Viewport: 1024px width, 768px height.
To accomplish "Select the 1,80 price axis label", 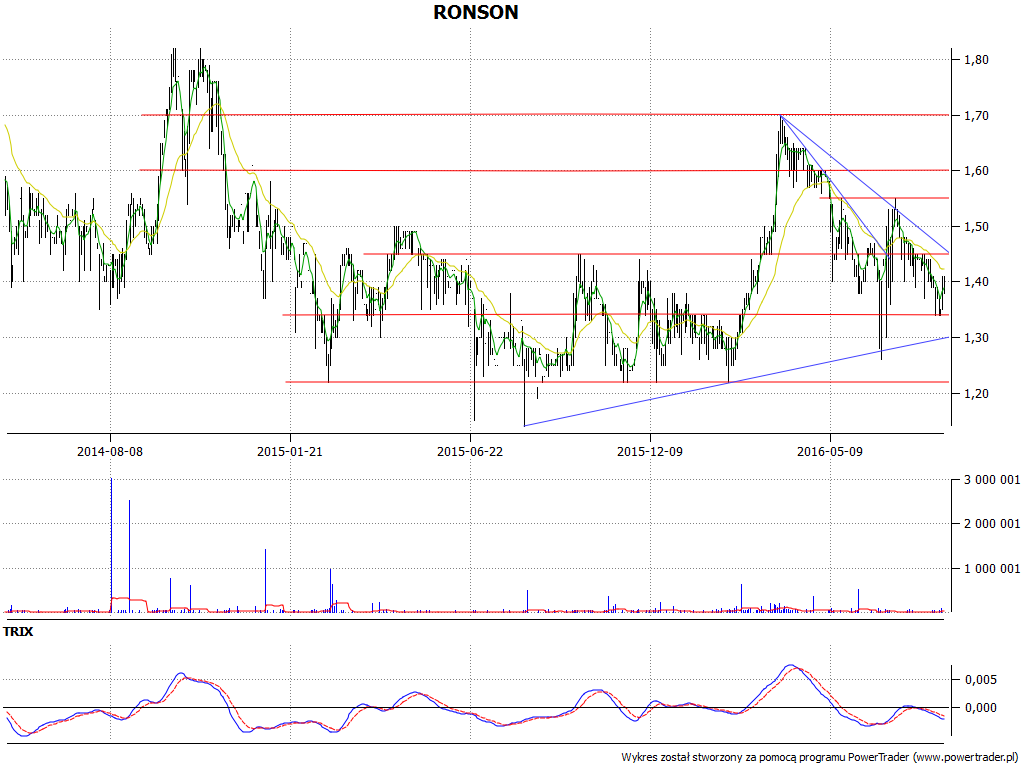I will coord(976,60).
